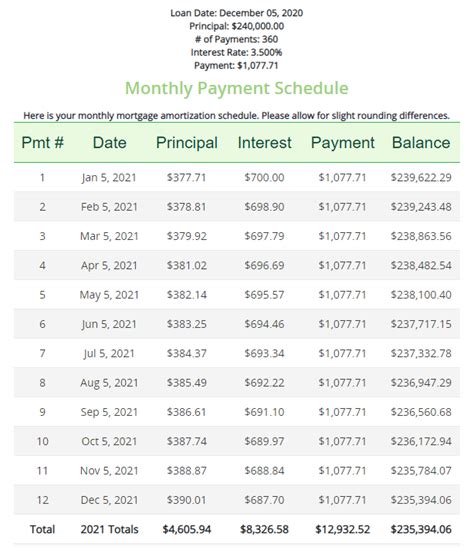Click the Date column header
The width and height of the screenshot is (474, 547).
click(110, 143)
